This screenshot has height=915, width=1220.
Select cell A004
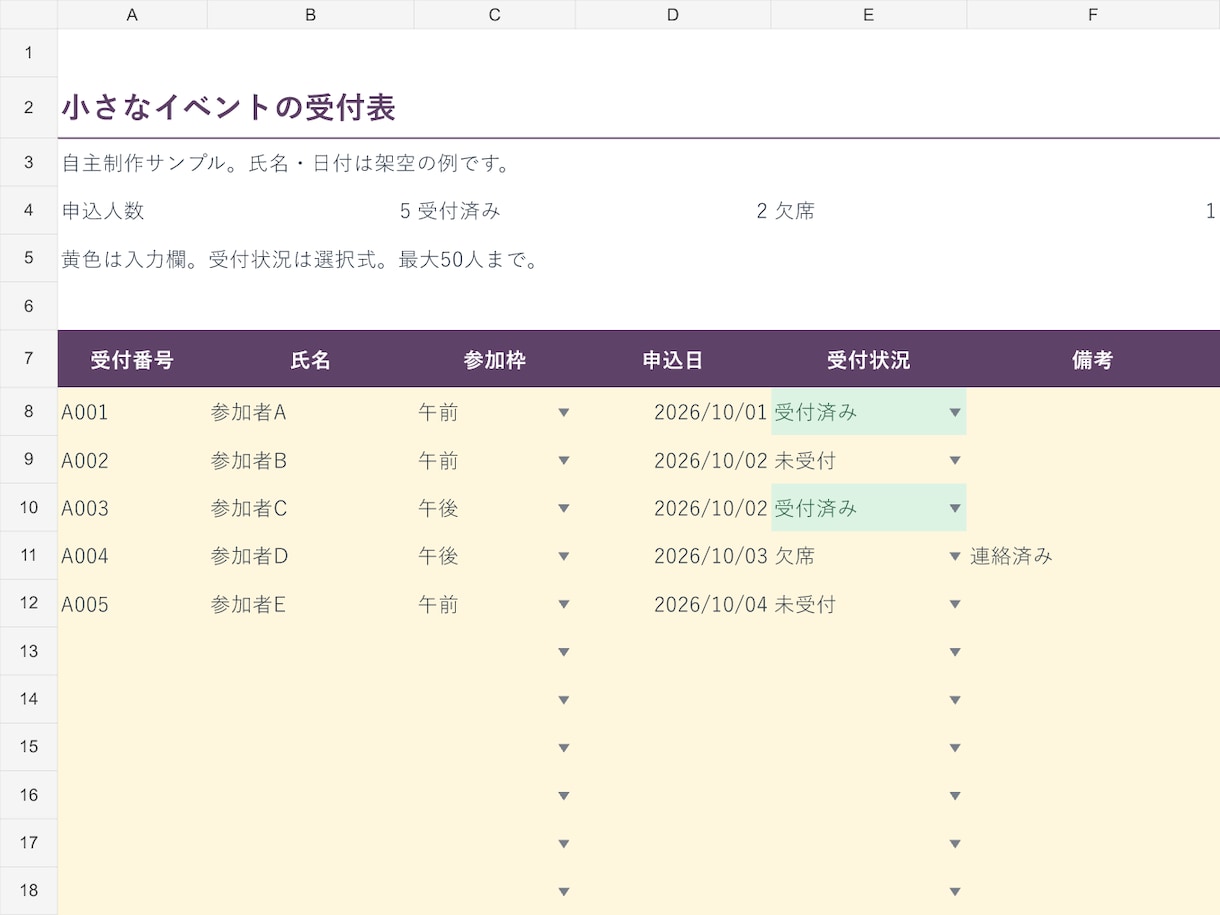tap(133, 556)
